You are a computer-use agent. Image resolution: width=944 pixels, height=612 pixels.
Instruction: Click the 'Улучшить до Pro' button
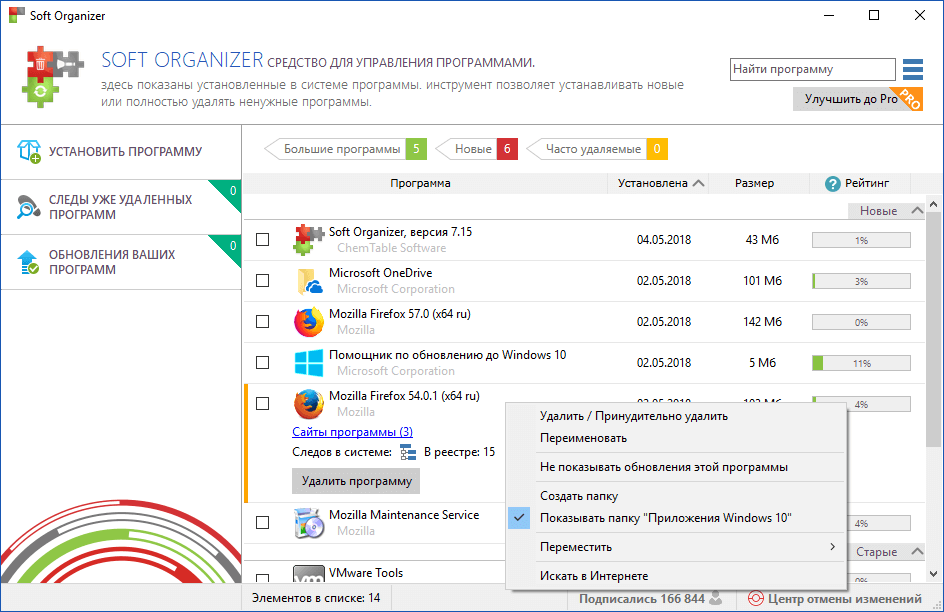(857, 99)
